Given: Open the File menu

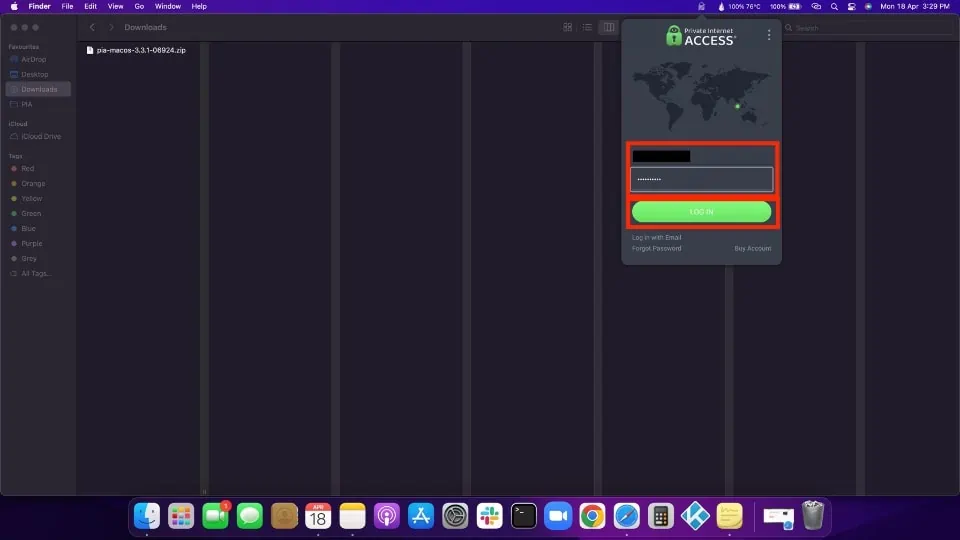Looking at the screenshot, I should [x=67, y=6].
